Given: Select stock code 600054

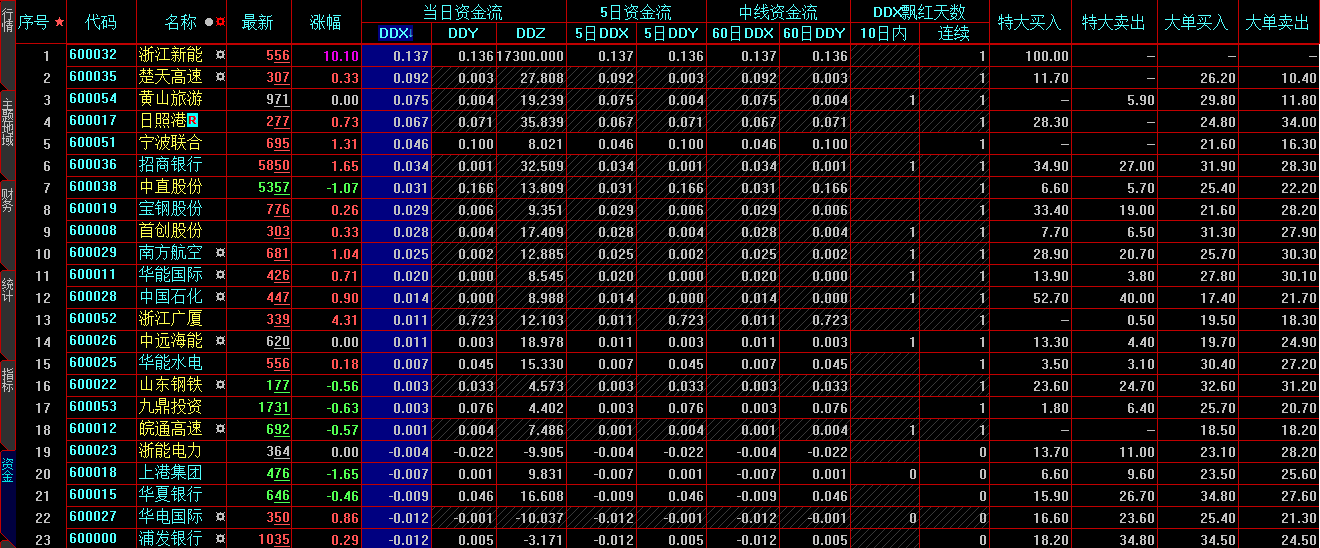Looking at the screenshot, I should pyautogui.click(x=93, y=99).
